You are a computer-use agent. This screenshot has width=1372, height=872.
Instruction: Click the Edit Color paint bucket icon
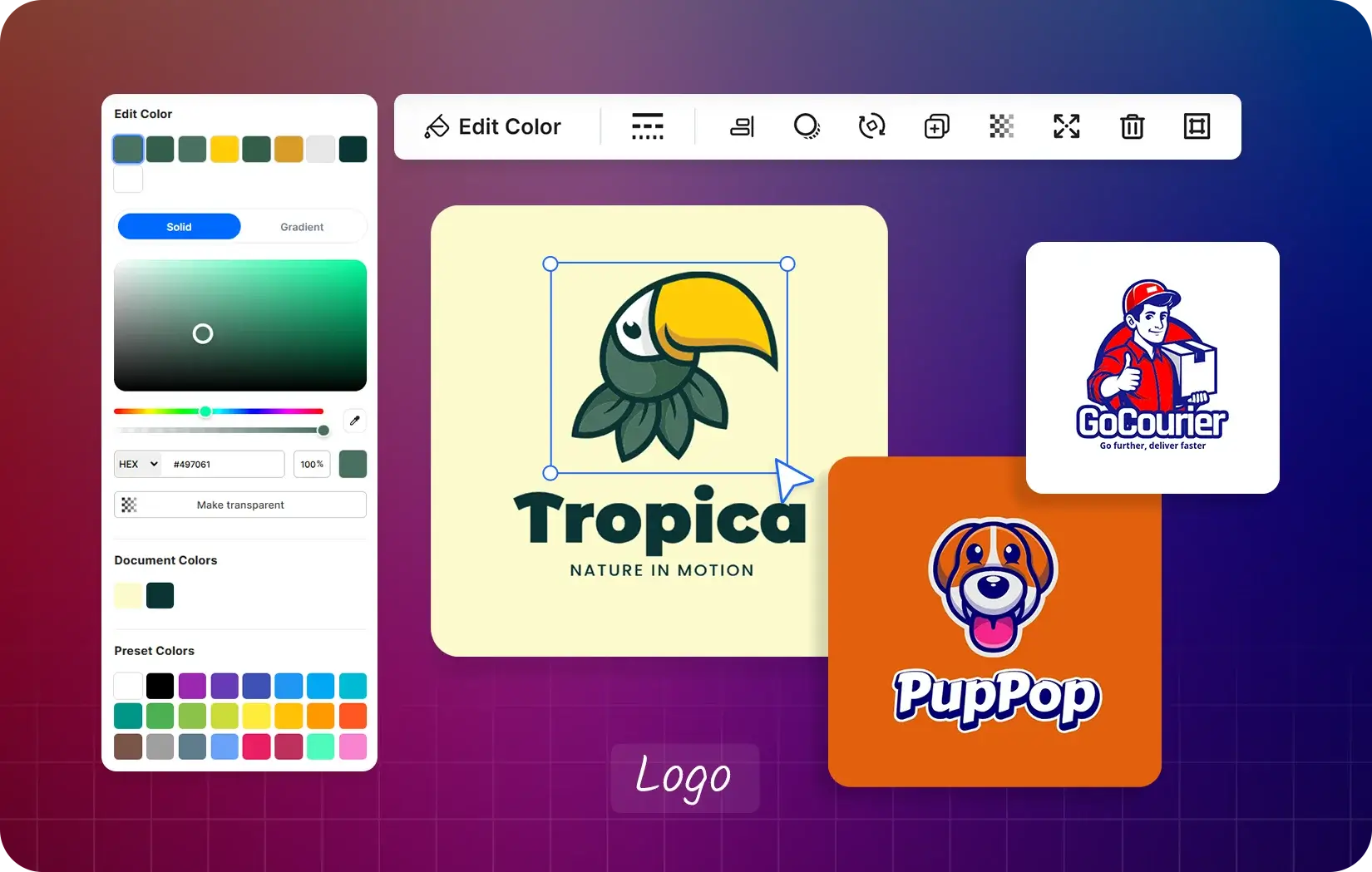click(x=437, y=126)
